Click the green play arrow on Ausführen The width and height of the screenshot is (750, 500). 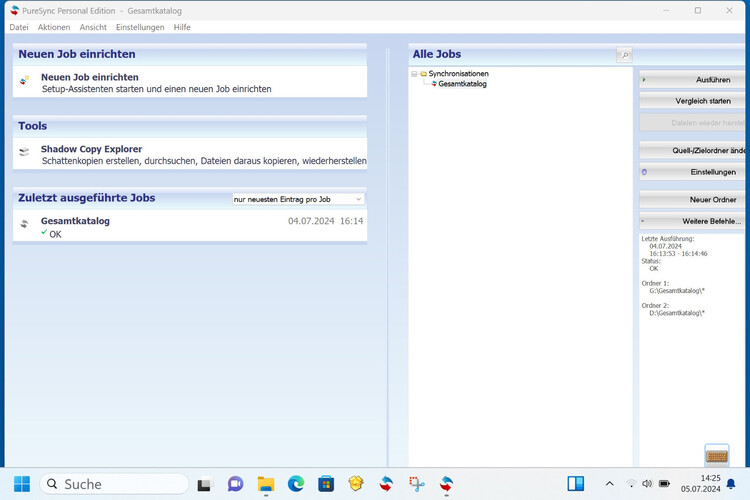[644, 80]
